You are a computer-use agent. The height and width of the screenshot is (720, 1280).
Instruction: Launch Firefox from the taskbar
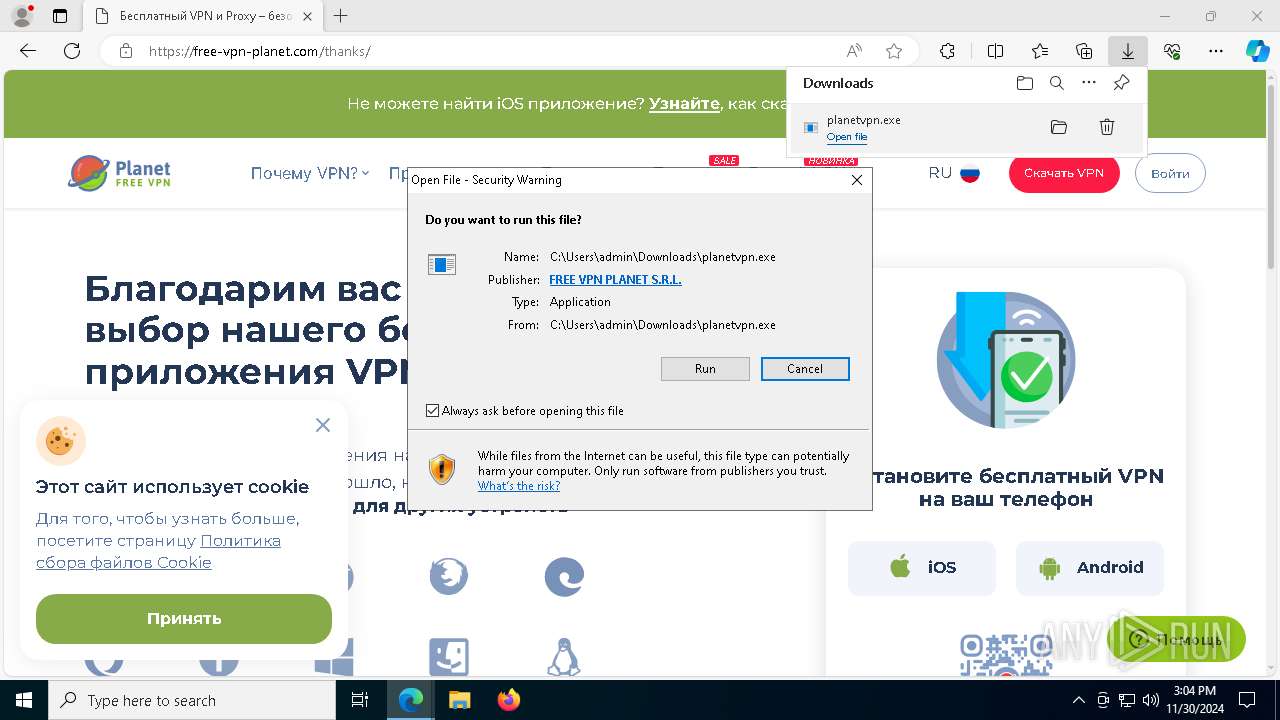click(509, 700)
